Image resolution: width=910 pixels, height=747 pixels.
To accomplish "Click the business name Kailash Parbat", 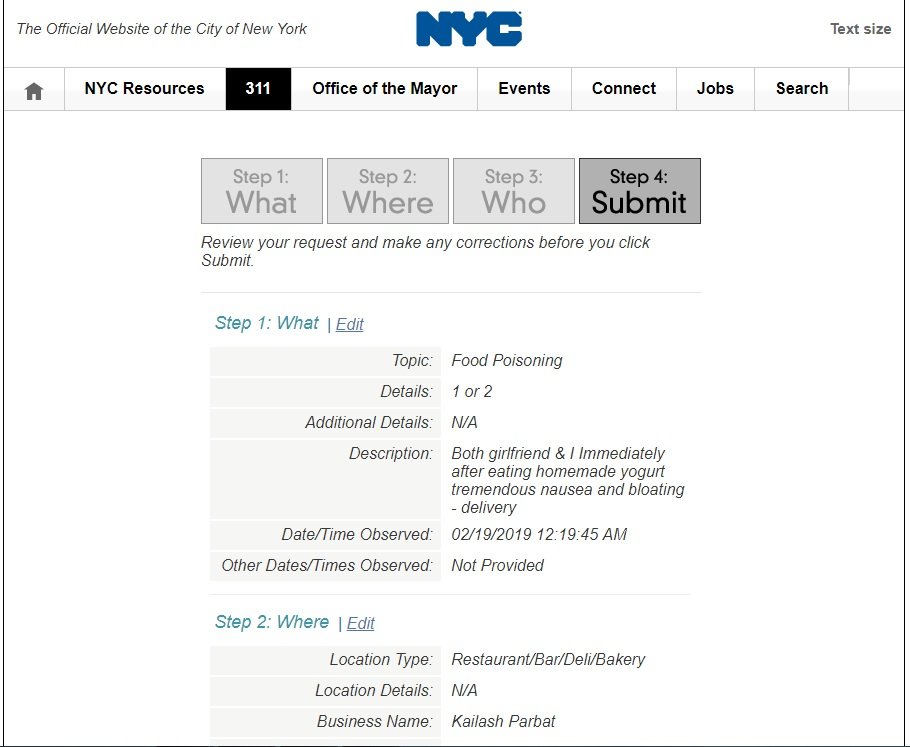I will point(503,721).
